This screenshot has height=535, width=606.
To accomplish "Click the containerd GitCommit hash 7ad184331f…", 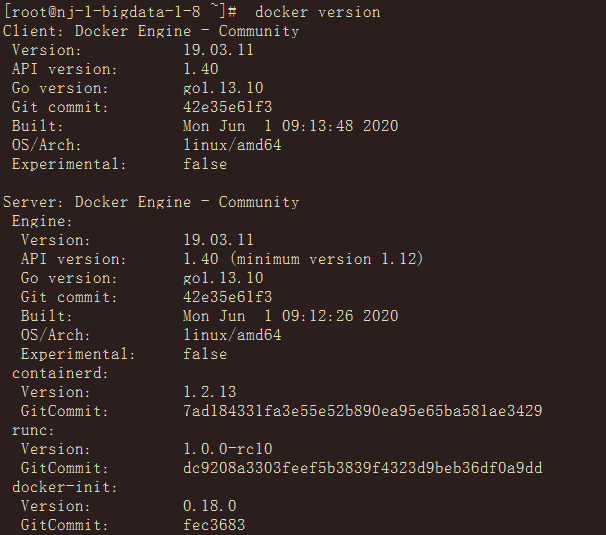I will click(x=363, y=411).
